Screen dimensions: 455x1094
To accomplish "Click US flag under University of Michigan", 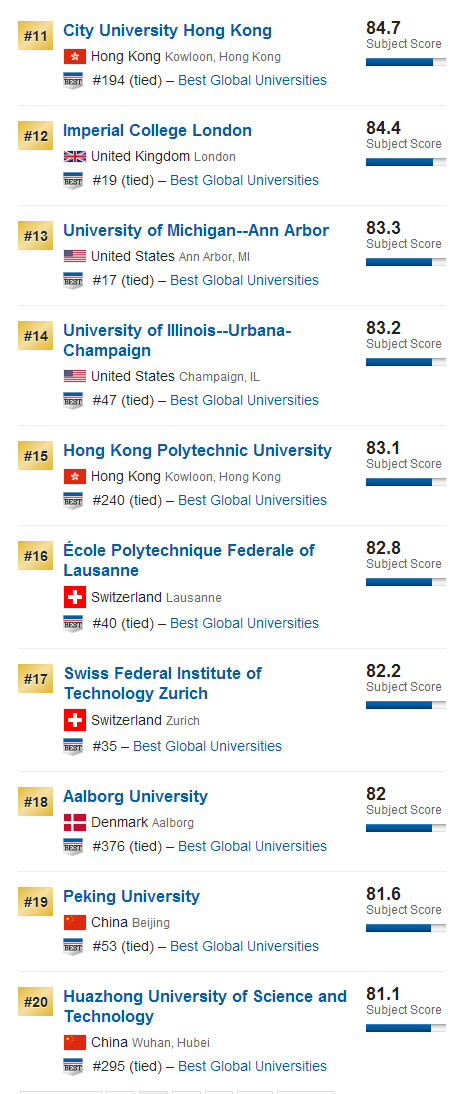I will pos(75,256).
